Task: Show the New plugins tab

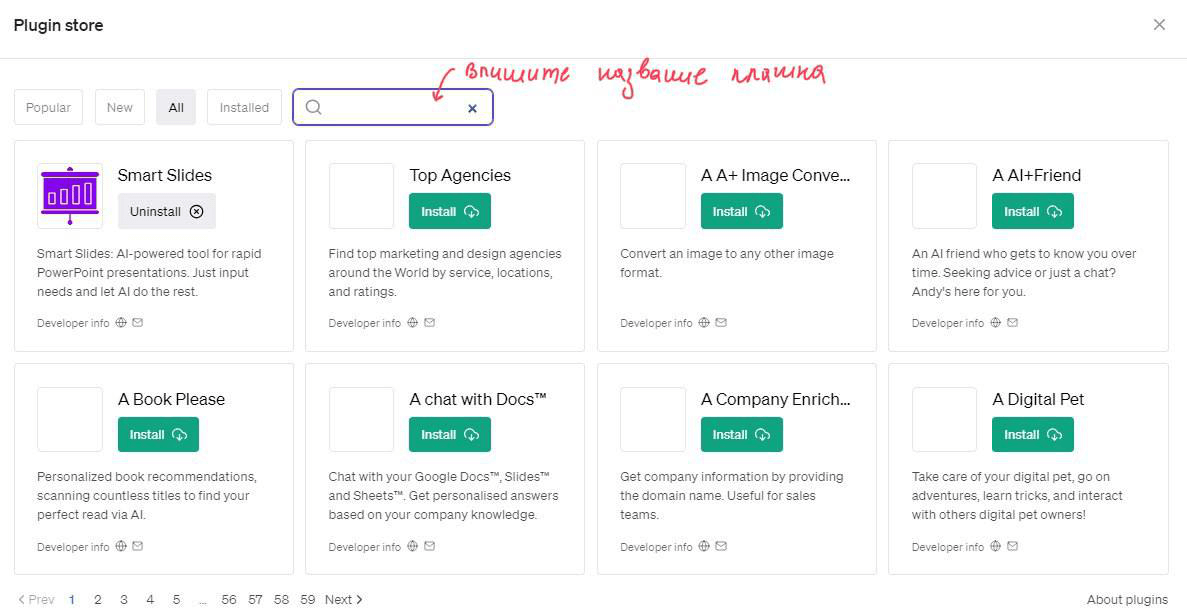Action: pyautogui.click(x=120, y=108)
